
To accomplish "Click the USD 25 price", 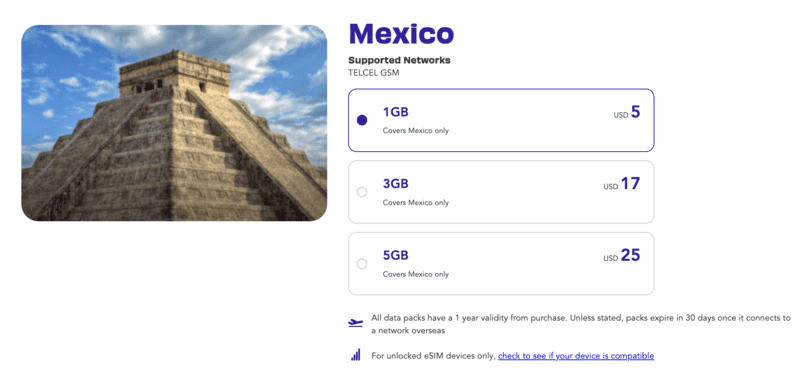I will click(x=621, y=255).
